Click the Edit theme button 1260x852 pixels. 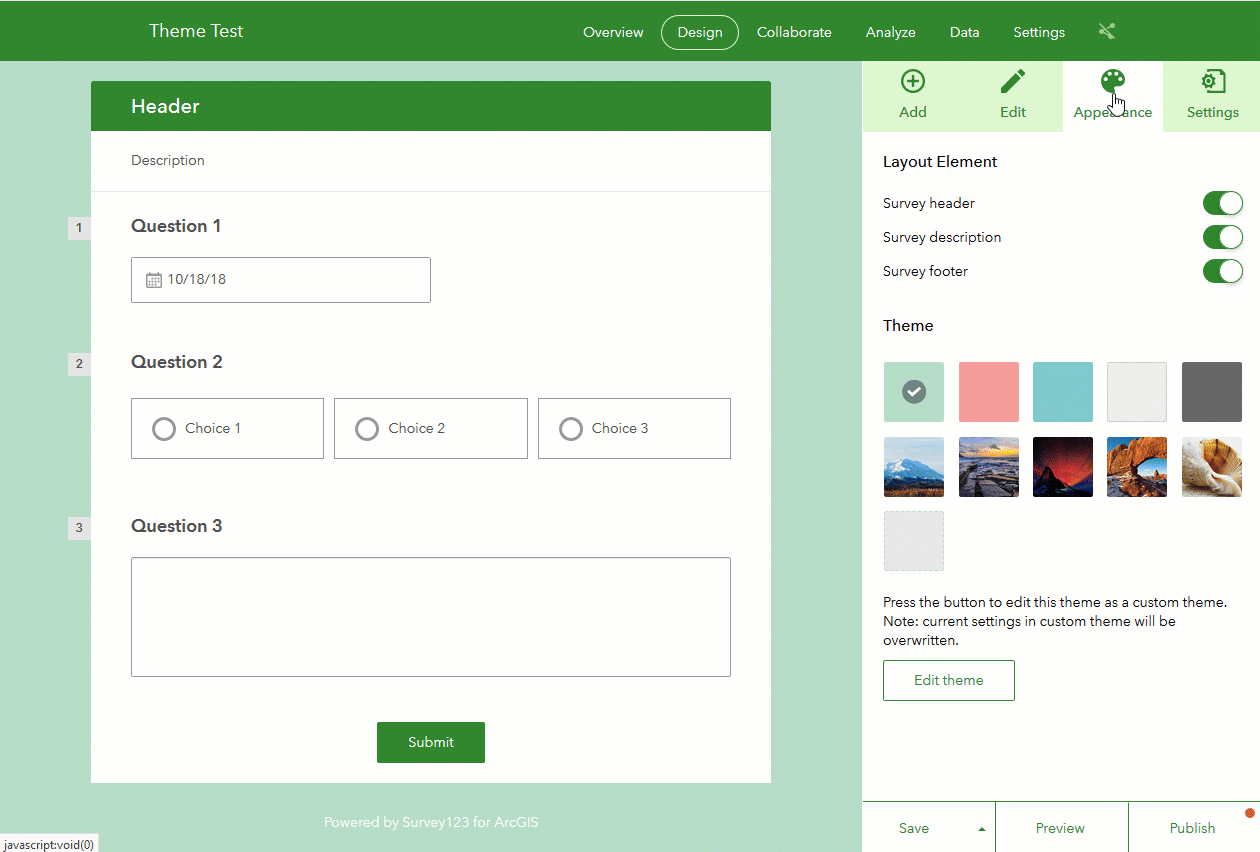[x=949, y=680]
